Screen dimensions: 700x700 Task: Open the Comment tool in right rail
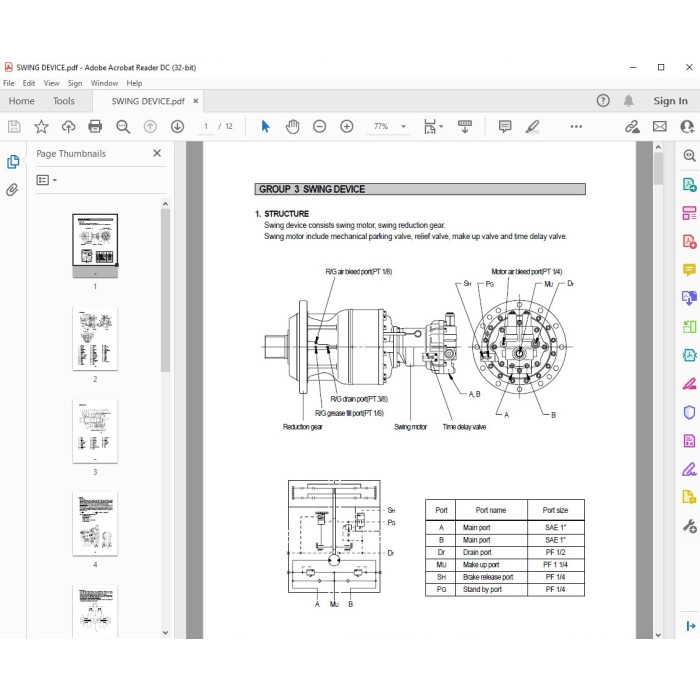[x=689, y=270]
